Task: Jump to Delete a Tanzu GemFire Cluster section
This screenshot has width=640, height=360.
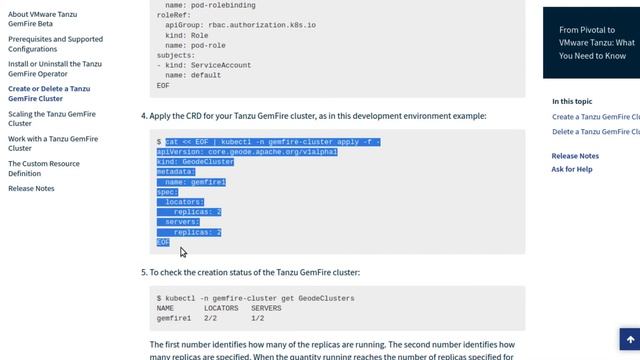Action: pyautogui.click(x=596, y=131)
